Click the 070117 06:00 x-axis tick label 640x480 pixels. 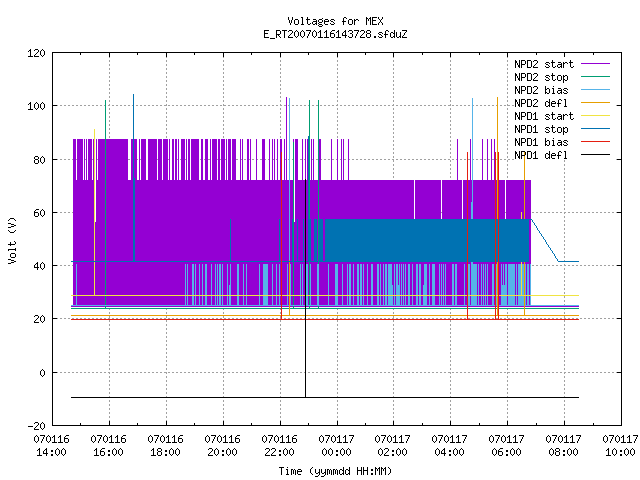tap(507, 446)
